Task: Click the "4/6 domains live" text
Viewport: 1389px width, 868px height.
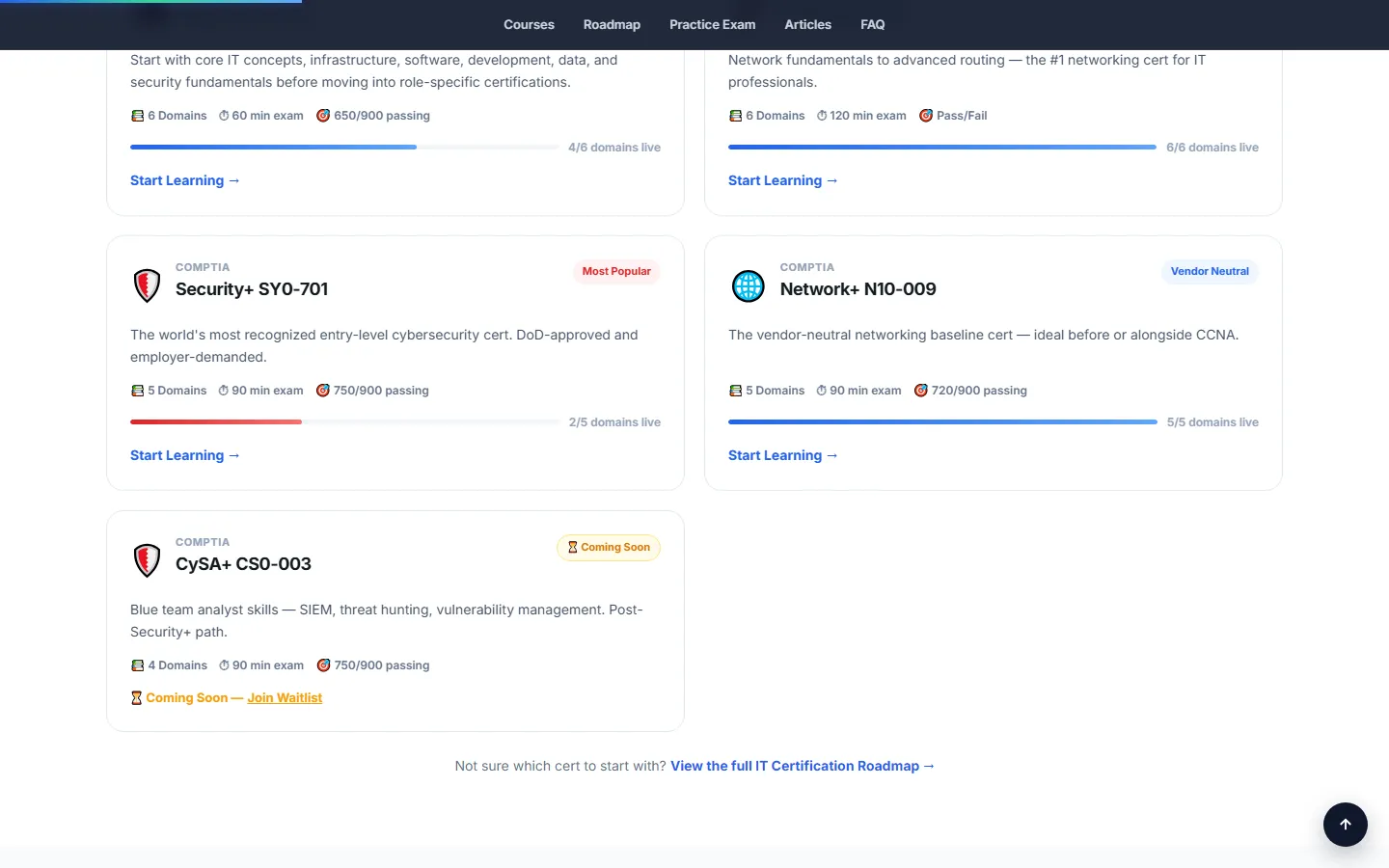Action: [614, 148]
